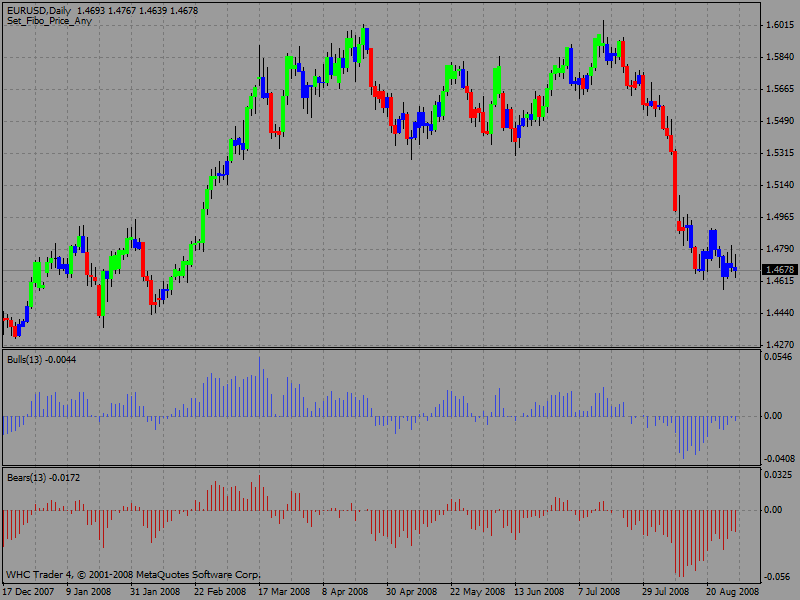Click the 1.4790 price scale label

[780, 249]
